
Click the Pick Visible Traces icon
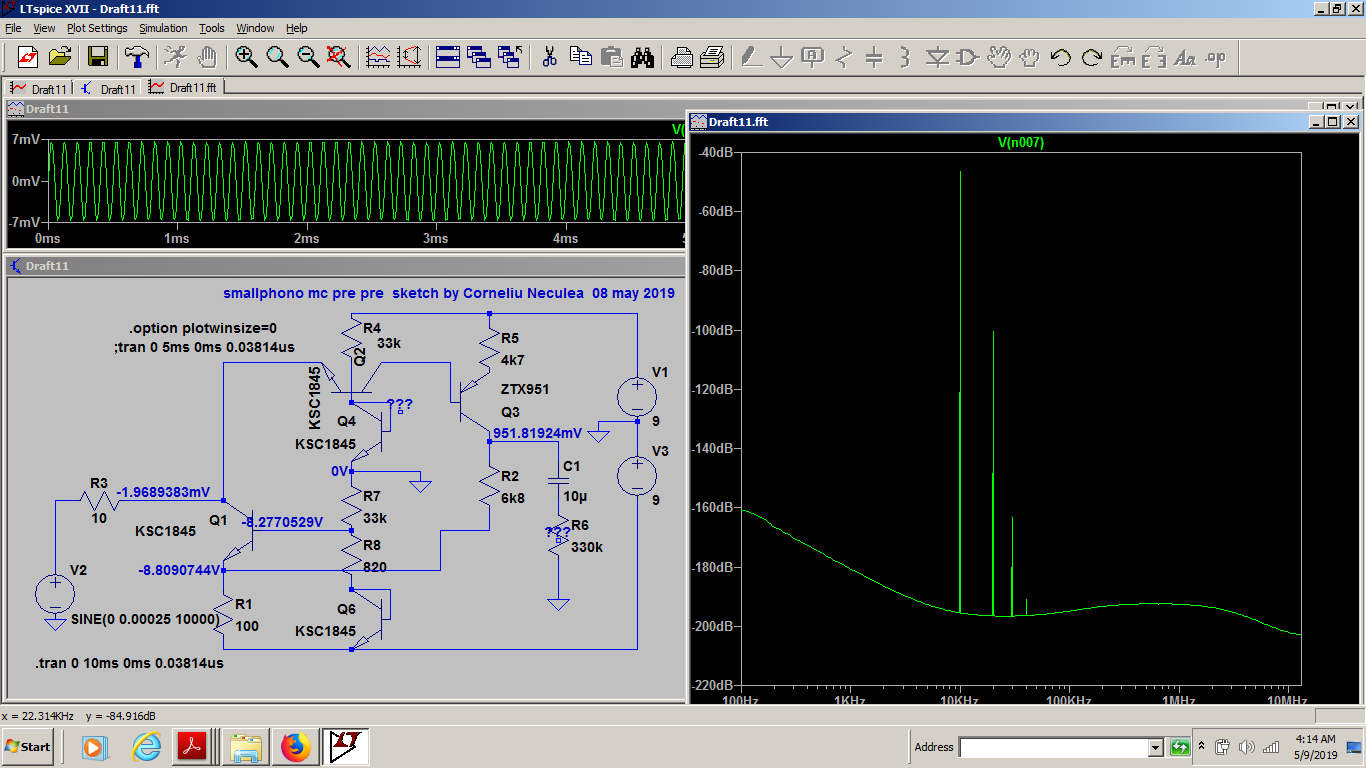(378, 56)
